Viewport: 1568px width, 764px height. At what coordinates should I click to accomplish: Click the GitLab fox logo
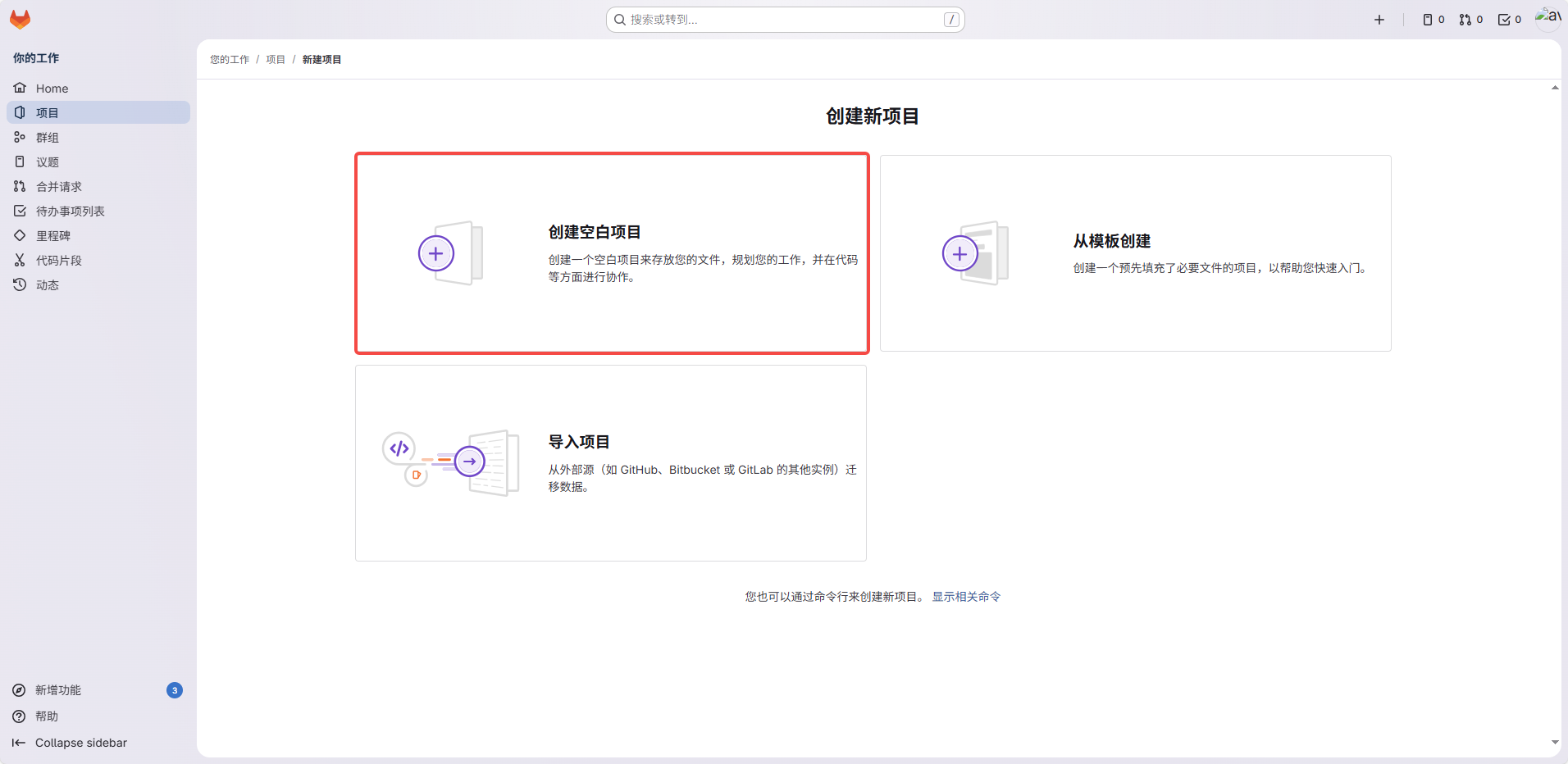pos(20,20)
